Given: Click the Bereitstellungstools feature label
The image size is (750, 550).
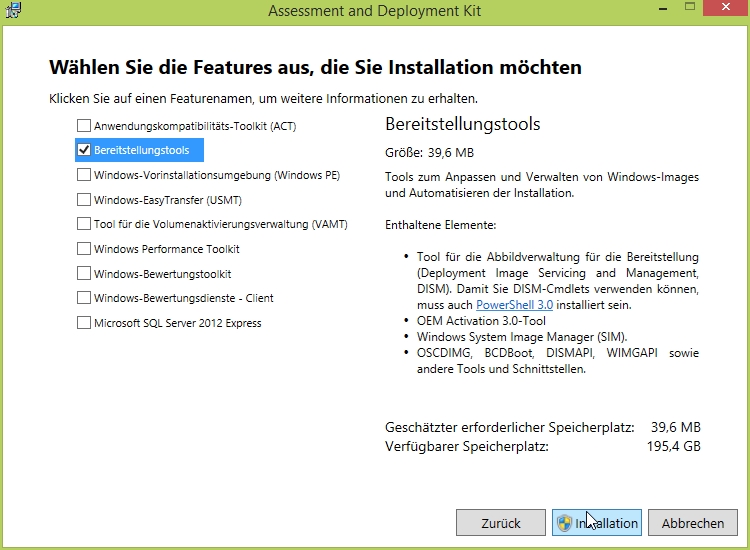Looking at the screenshot, I should (141, 150).
